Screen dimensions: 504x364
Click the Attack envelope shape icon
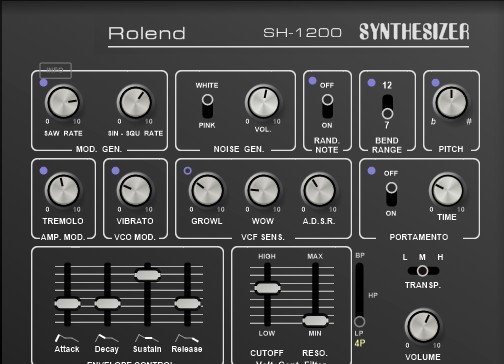coord(67,338)
